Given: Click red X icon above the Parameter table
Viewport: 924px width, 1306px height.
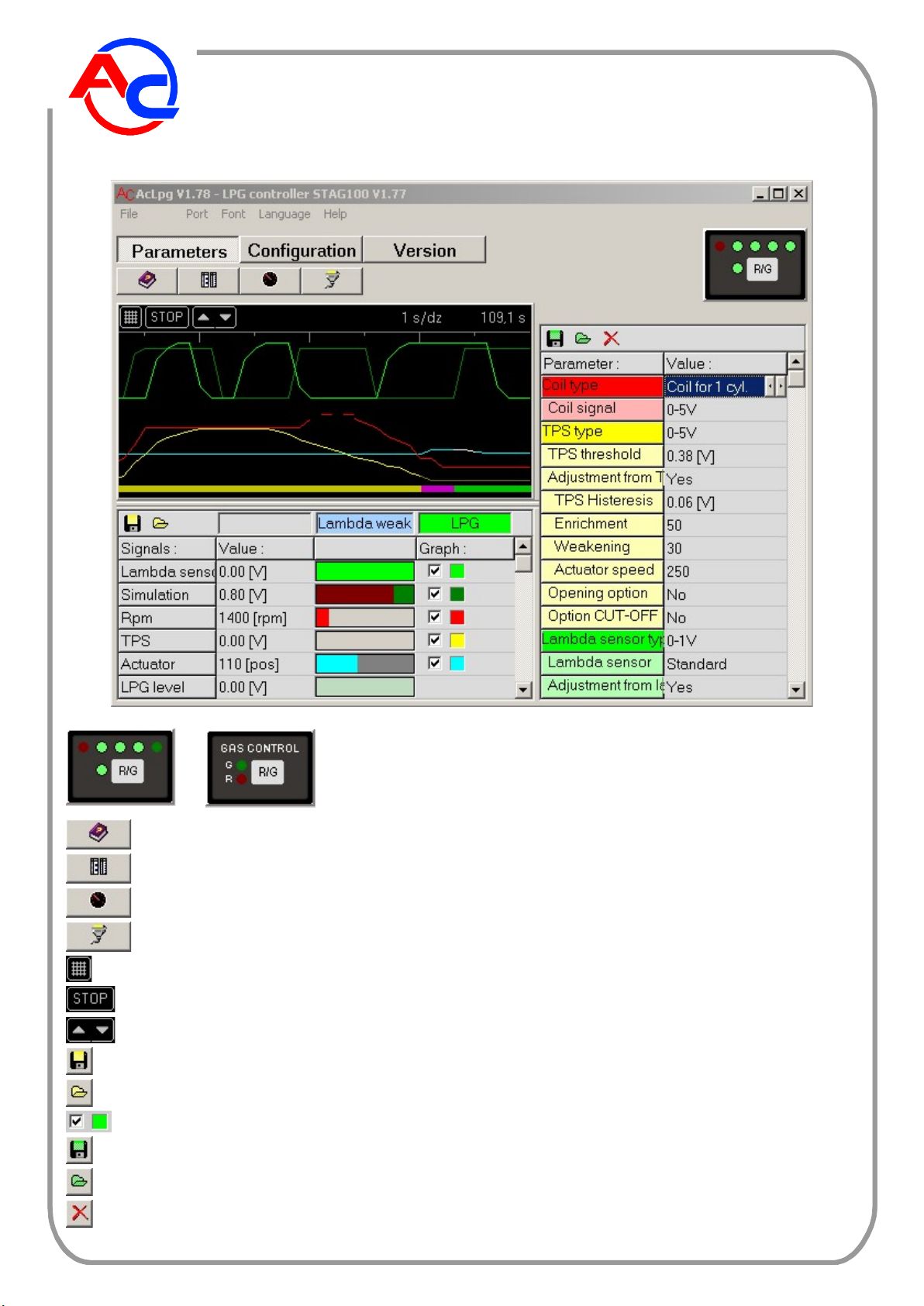Looking at the screenshot, I should [x=612, y=339].
